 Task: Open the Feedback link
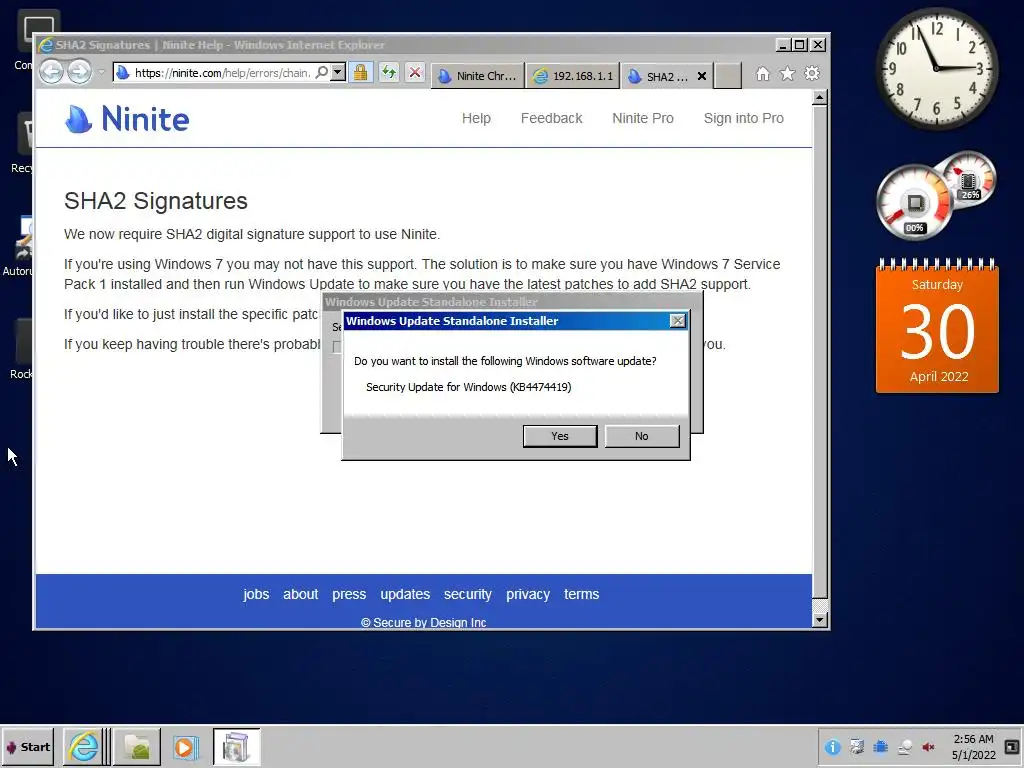coord(551,118)
